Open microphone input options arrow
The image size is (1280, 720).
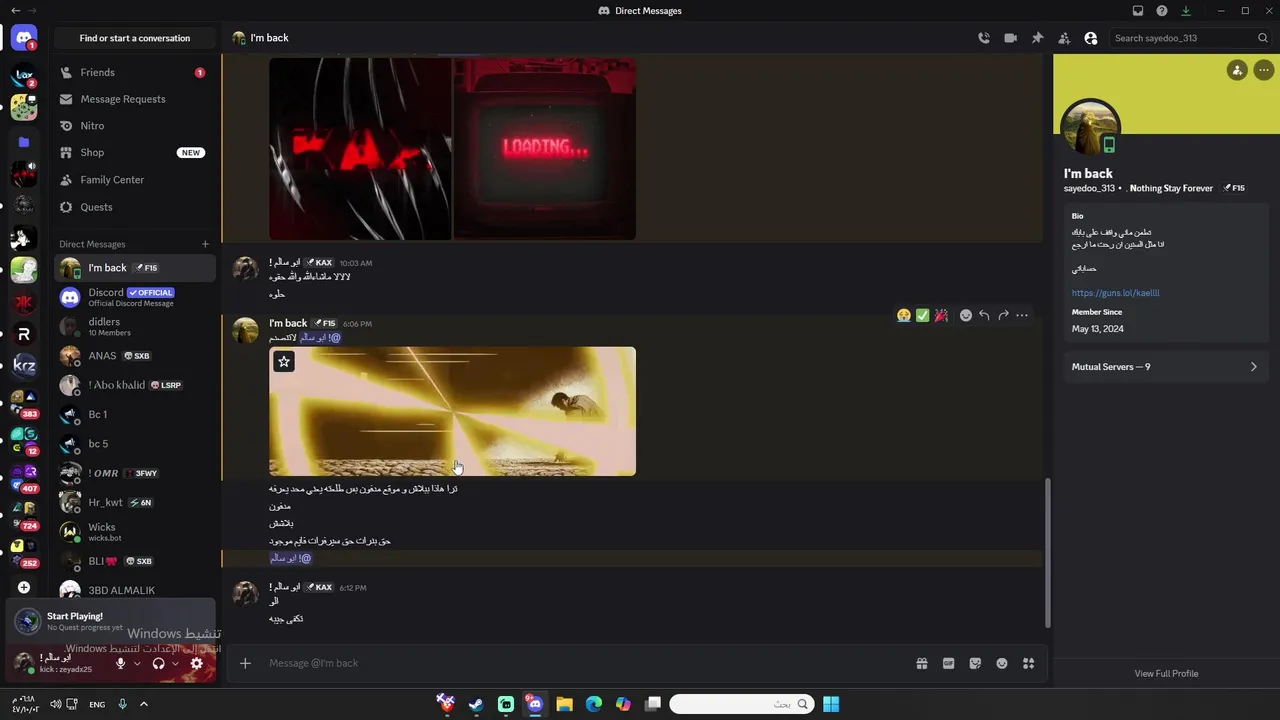click(137, 663)
